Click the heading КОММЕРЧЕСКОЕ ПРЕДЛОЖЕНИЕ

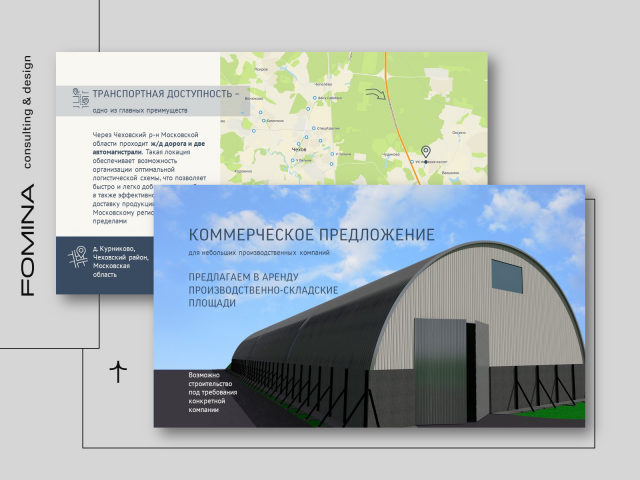pos(312,235)
